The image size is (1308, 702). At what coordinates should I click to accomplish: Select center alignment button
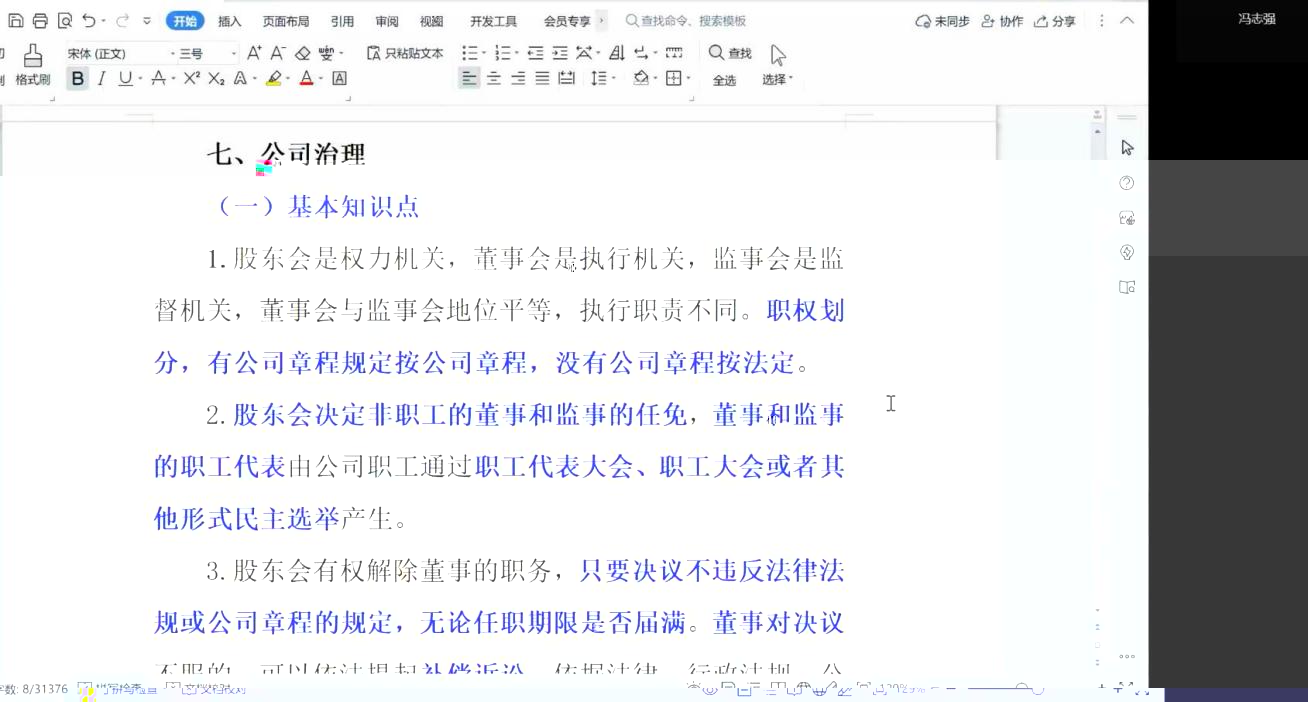pos(494,78)
